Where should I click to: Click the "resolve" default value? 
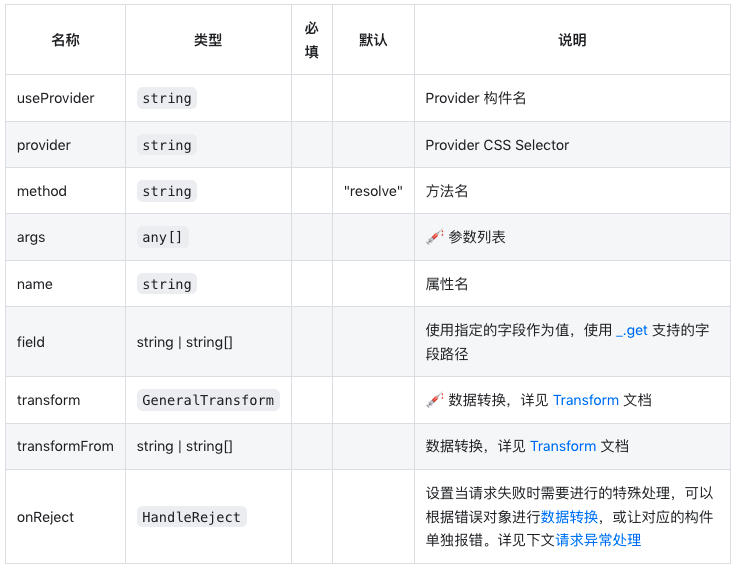tap(373, 191)
